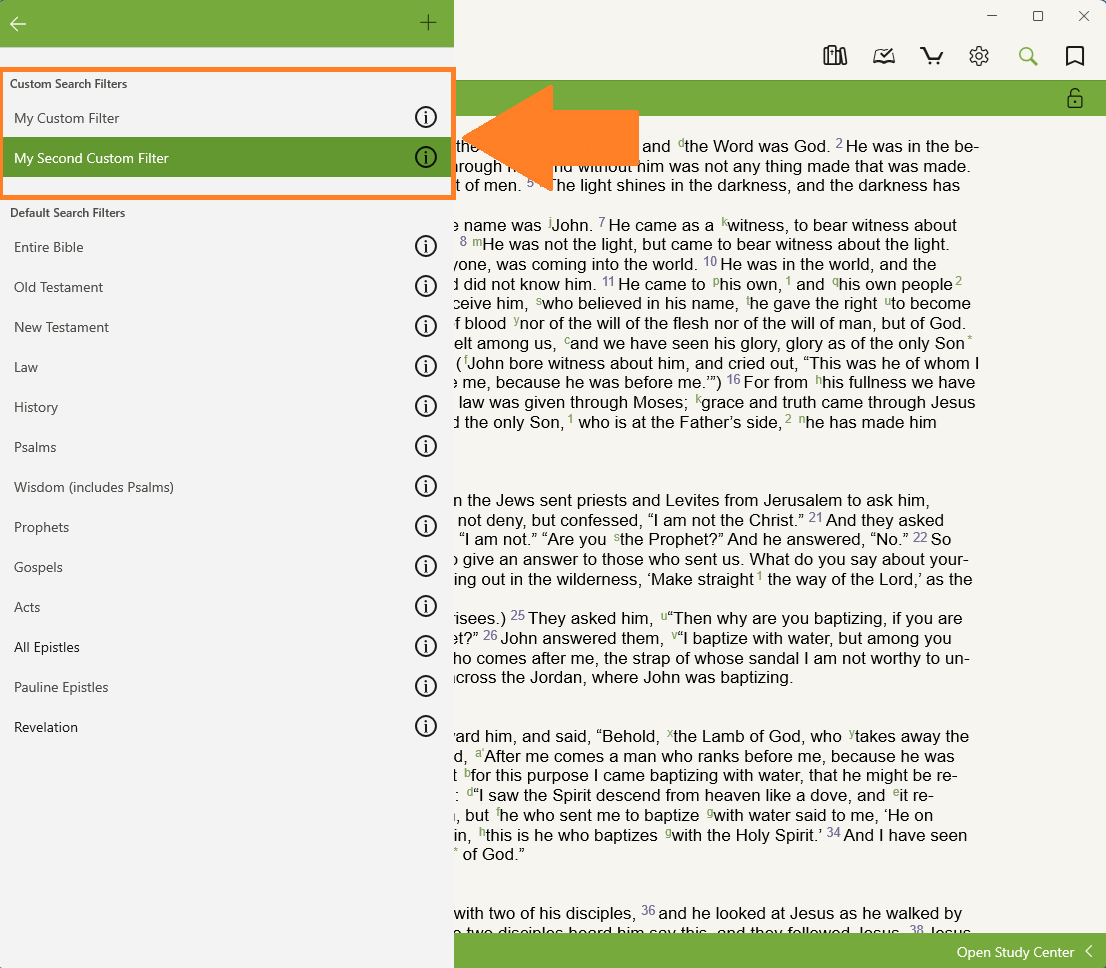Choose the Wisdom (includes Psalms) filter
This screenshot has height=968, width=1106.
[x=94, y=487]
